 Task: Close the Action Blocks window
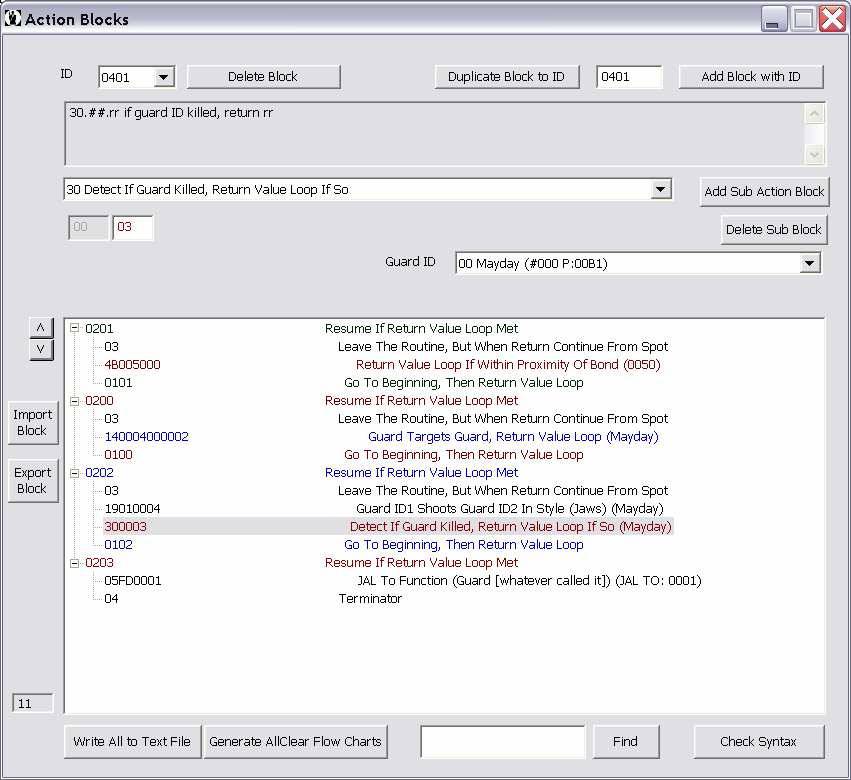(832, 19)
